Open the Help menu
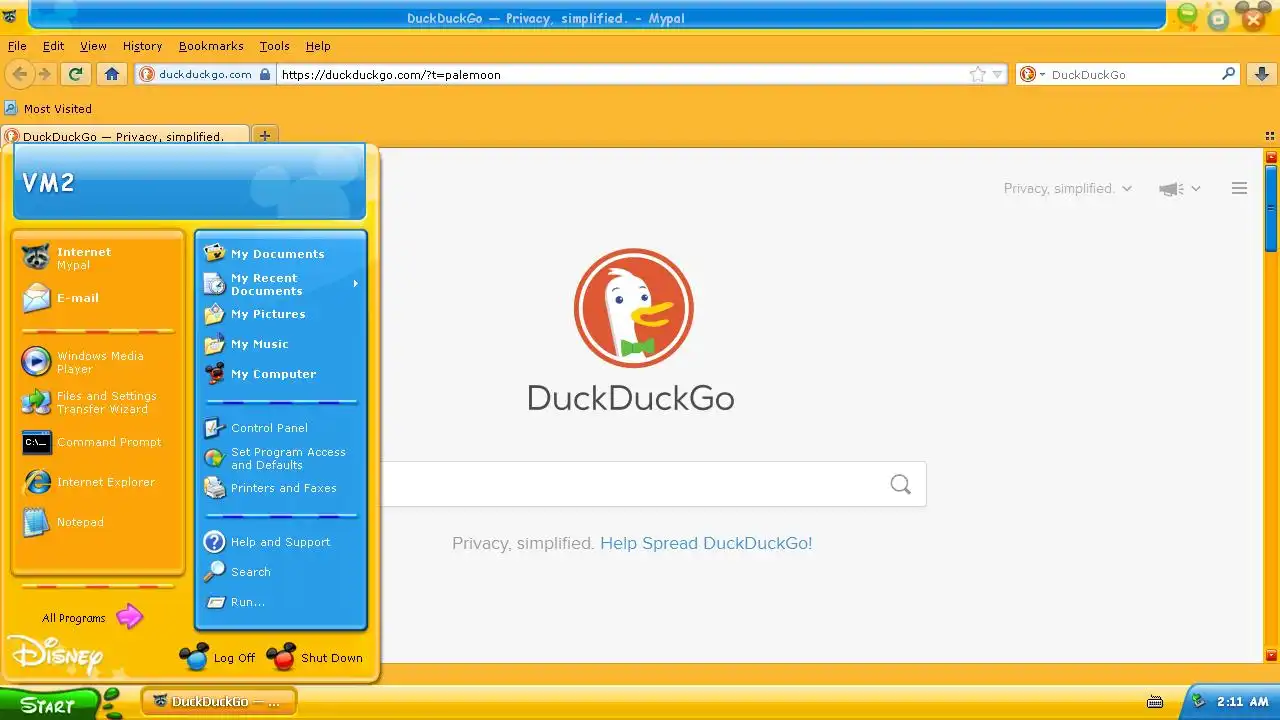The height and width of the screenshot is (720, 1280). pos(318,46)
